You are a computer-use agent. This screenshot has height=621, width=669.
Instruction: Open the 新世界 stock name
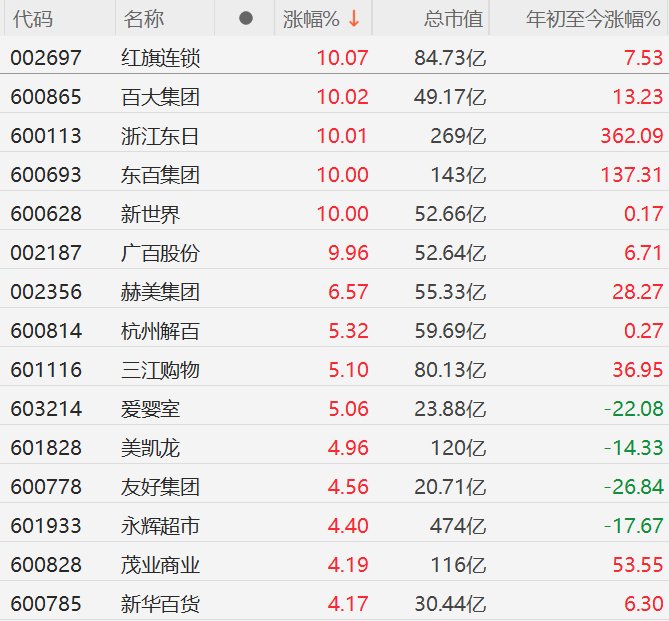[x=150, y=214]
